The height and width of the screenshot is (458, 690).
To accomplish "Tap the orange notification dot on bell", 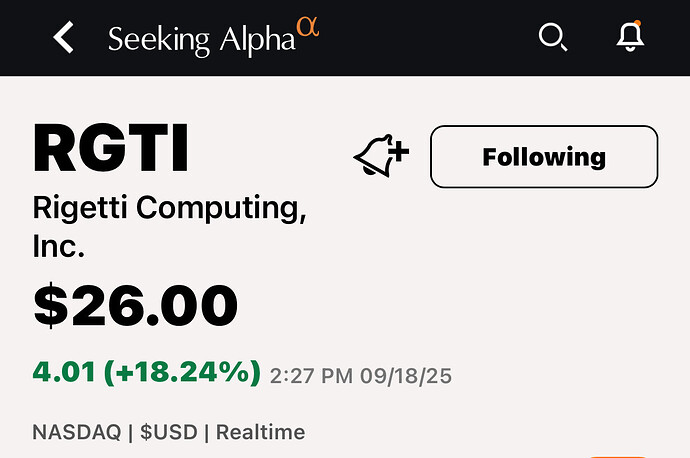I will 638,22.
